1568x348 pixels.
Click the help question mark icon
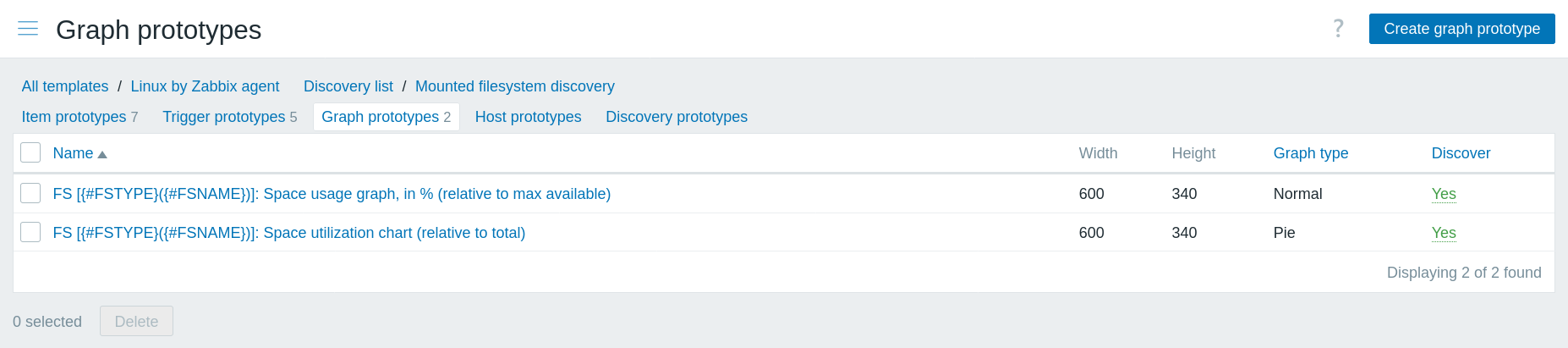click(1338, 29)
